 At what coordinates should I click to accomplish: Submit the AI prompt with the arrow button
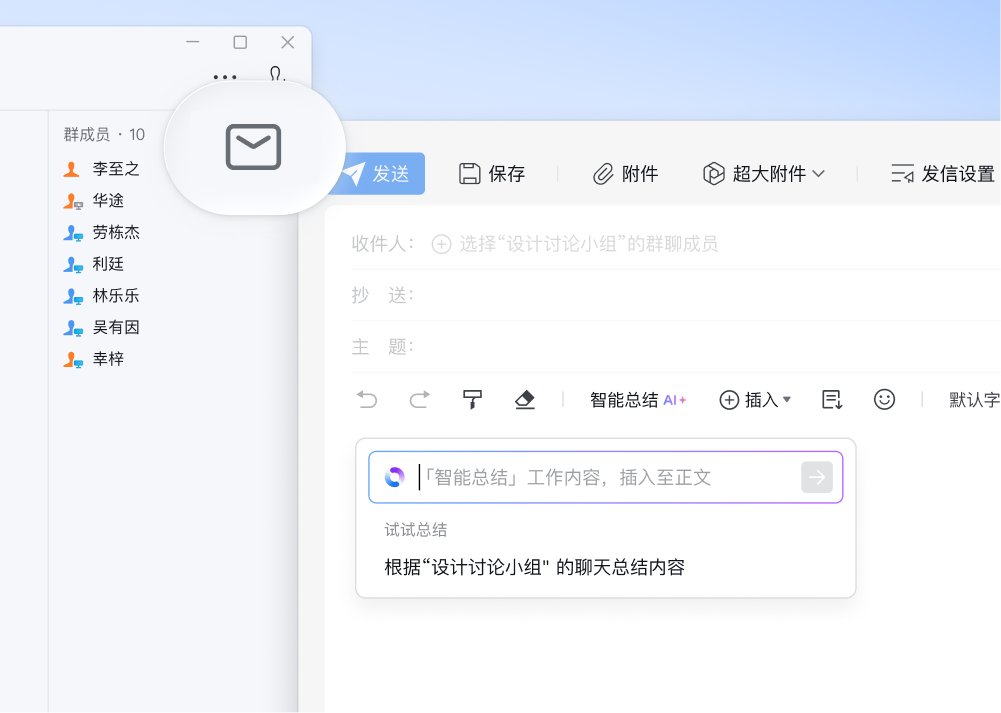pos(817,477)
